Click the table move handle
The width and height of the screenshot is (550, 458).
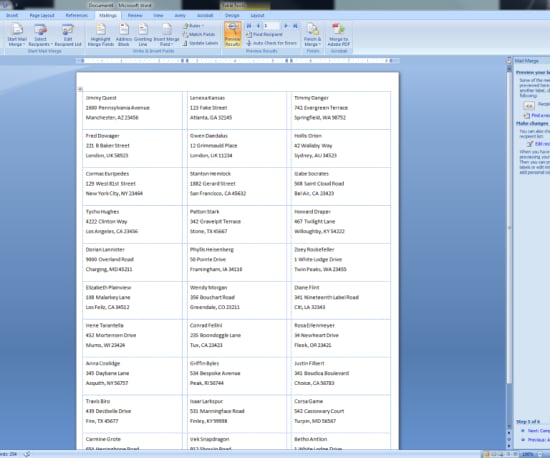80,89
